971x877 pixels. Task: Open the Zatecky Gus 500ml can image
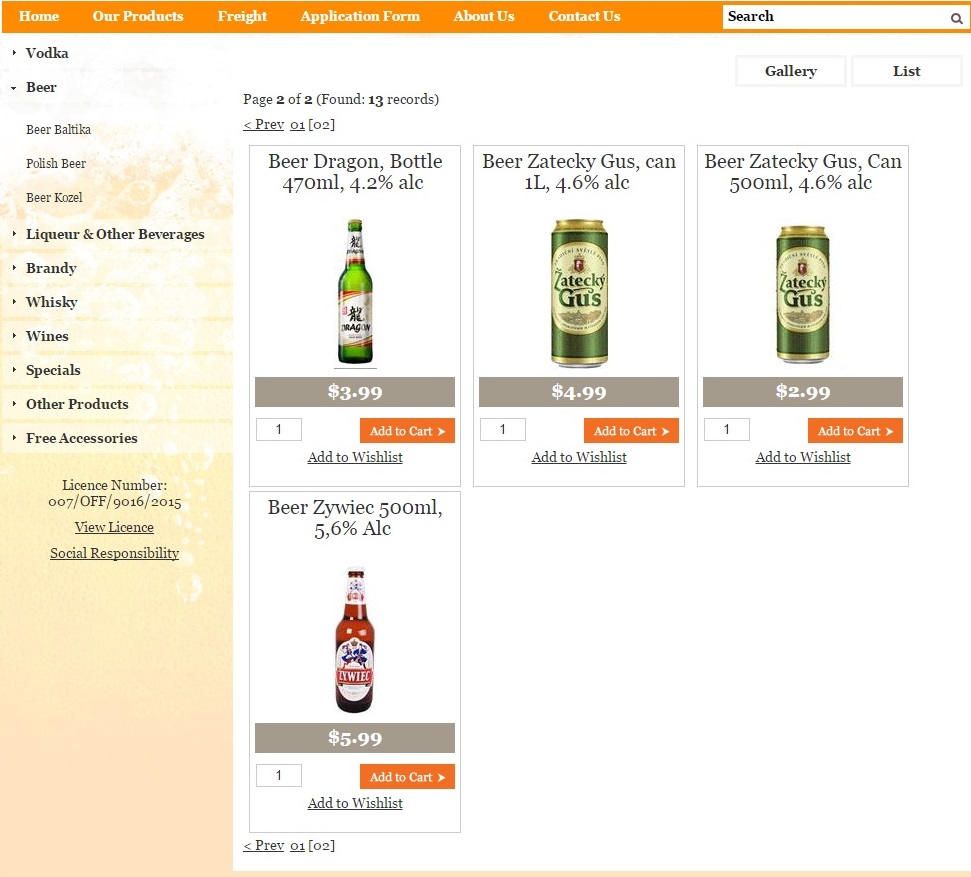coord(803,294)
